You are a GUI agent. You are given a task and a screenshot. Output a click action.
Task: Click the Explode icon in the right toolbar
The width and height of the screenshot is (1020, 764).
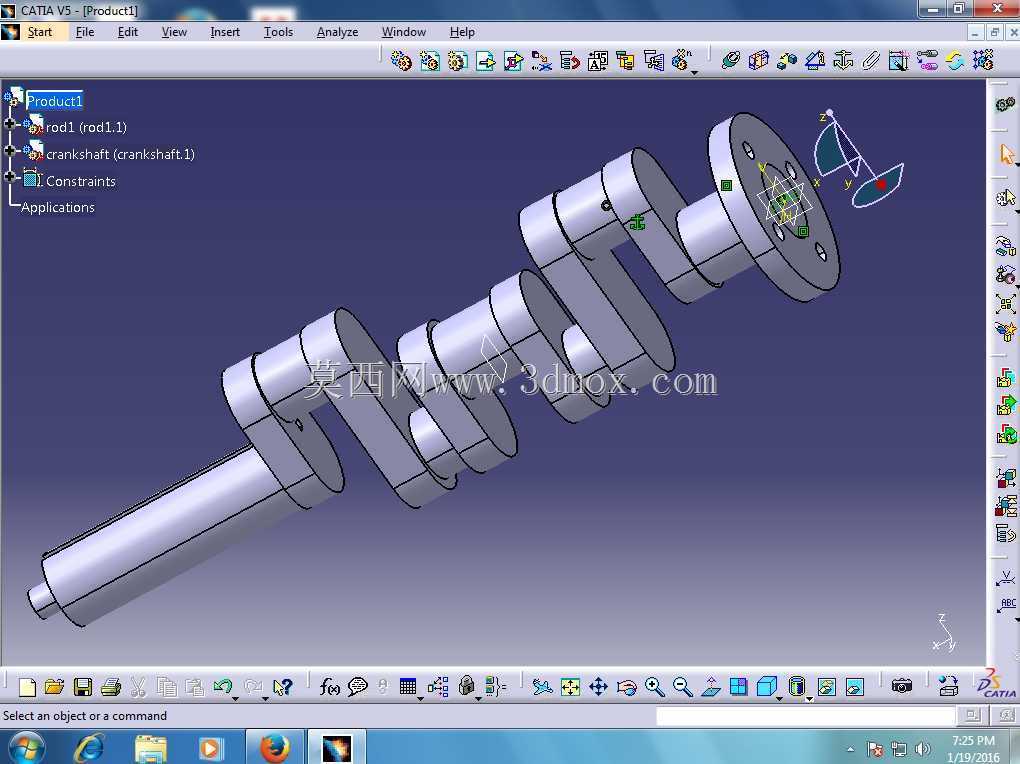[1005, 303]
